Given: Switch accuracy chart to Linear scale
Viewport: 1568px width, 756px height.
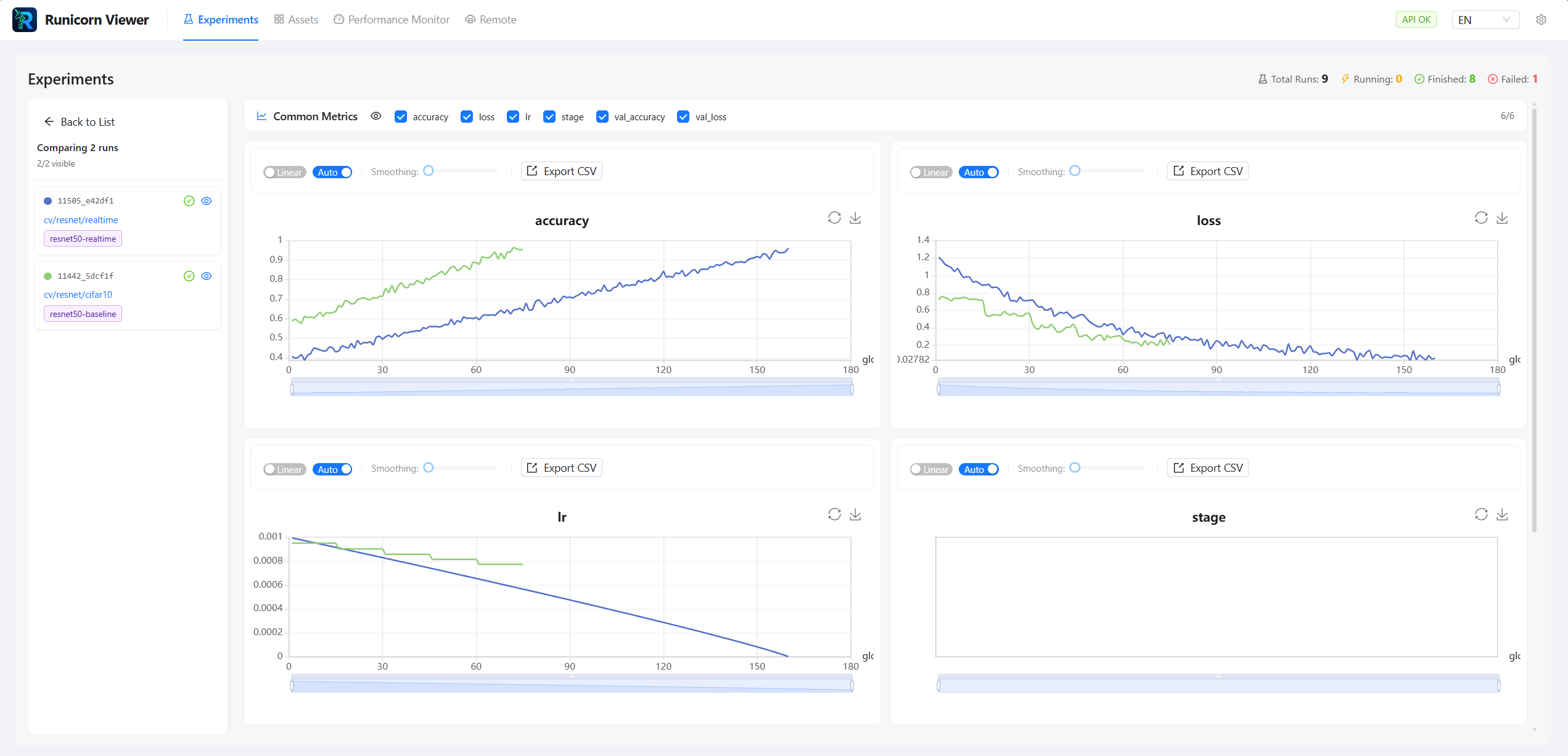Looking at the screenshot, I should click(284, 172).
